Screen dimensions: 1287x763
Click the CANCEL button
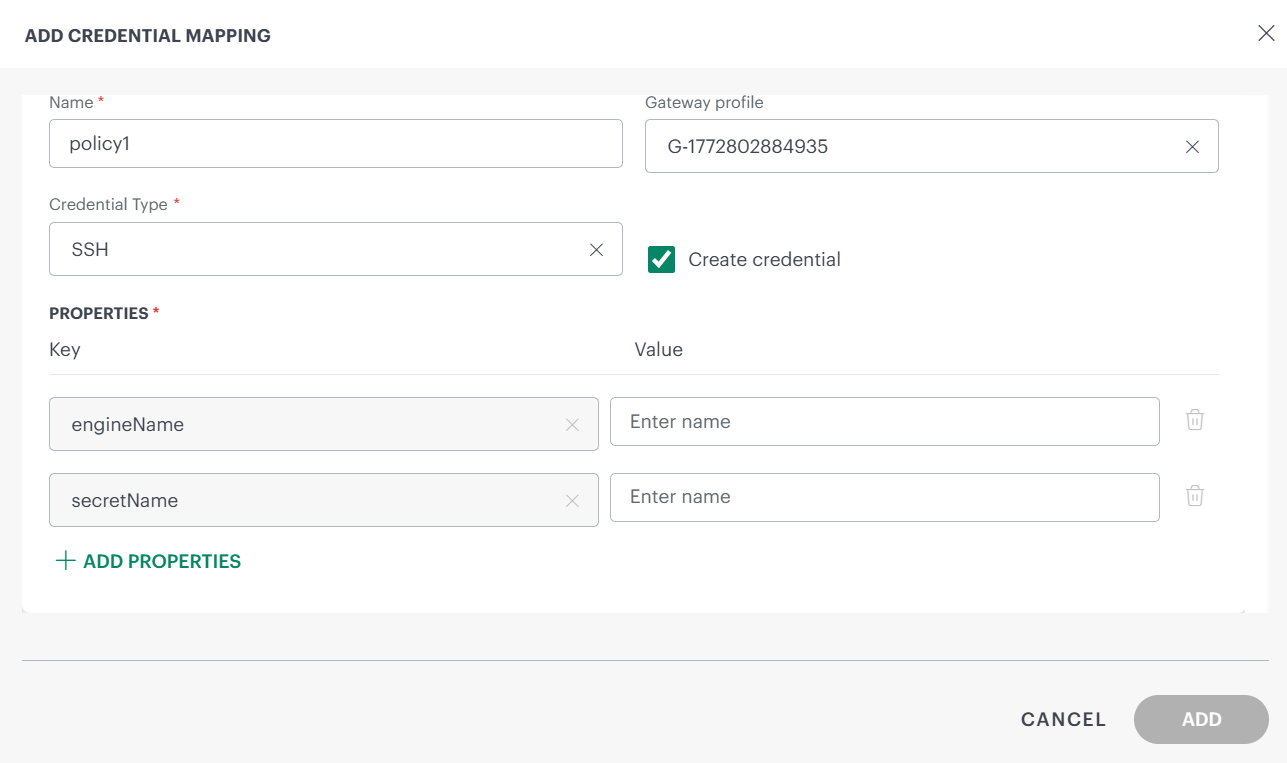click(1062, 719)
